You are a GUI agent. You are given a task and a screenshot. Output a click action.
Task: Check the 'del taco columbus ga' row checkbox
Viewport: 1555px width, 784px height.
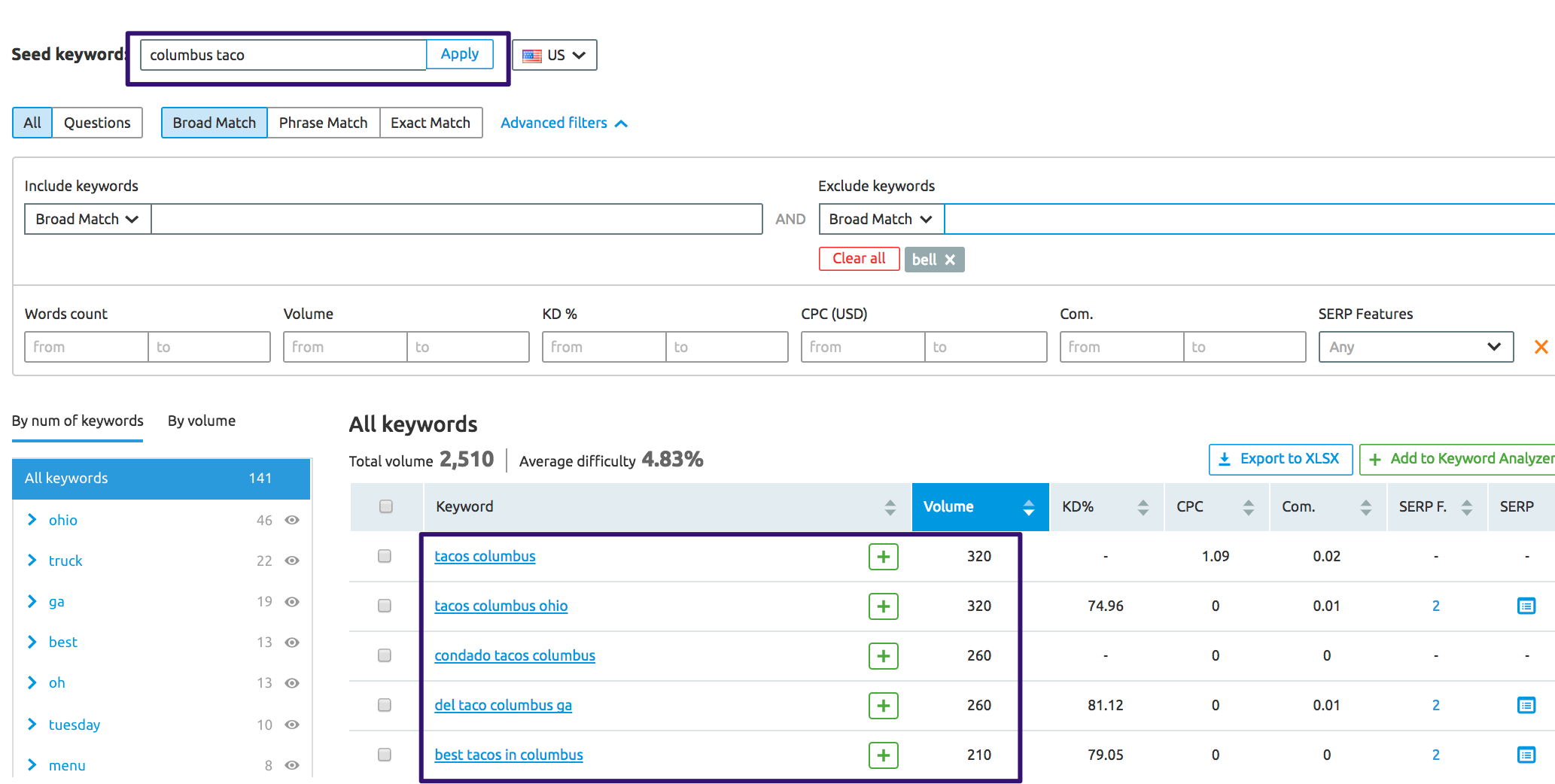click(385, 705)
